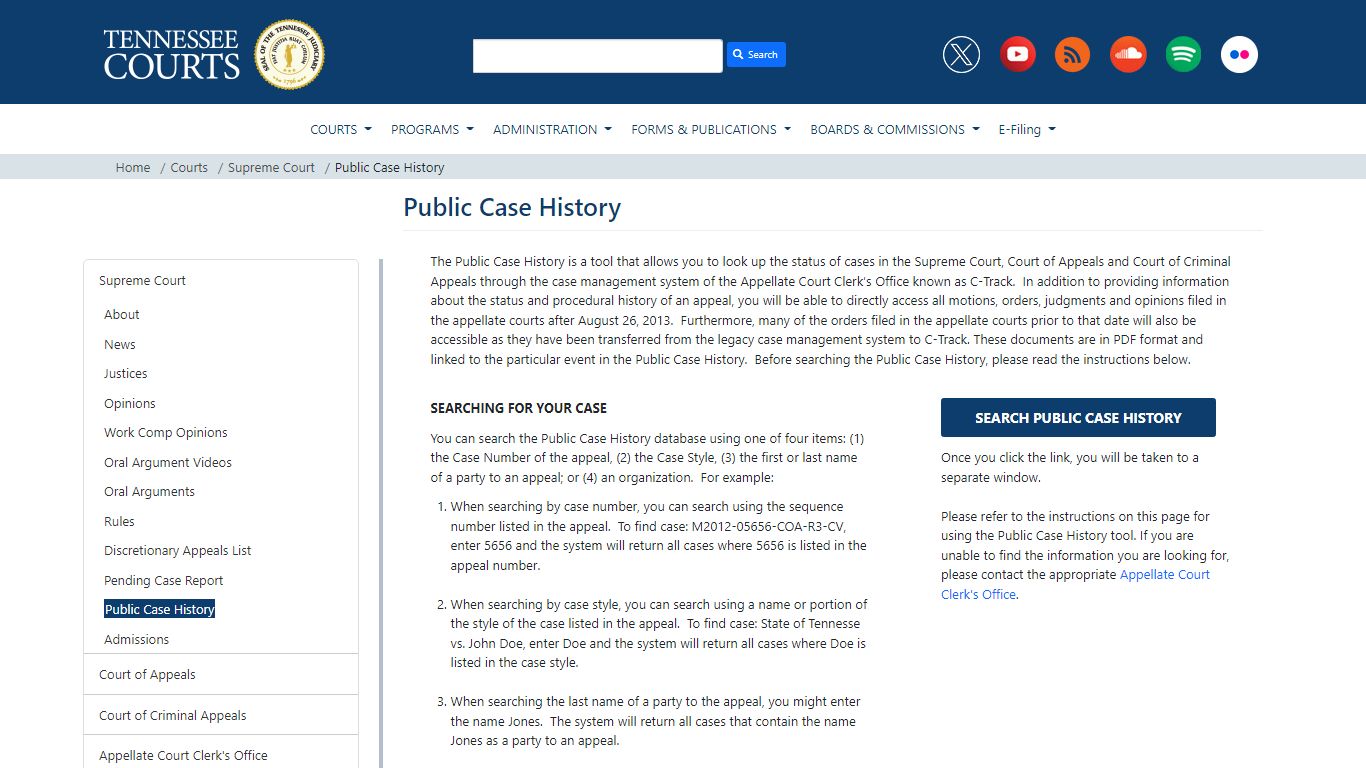
Task: Focus the site search text field
Action: click(x=598, y=56)
